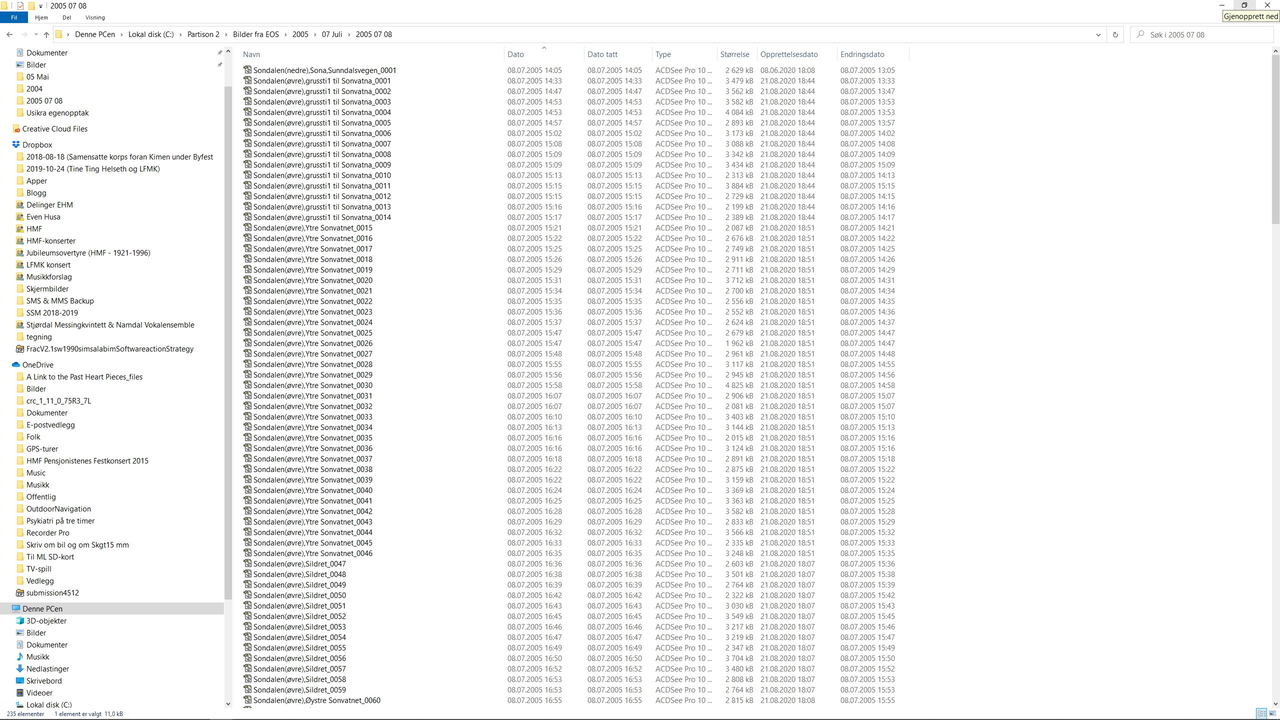Image resolution: width=1280 pixels, height=720 pixels.
Task: Click the Delinger EHM shared folder icon
Action: 20,205
